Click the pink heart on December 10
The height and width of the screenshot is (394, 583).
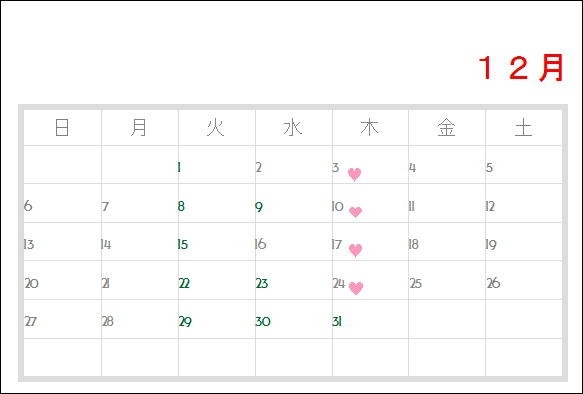355,212
